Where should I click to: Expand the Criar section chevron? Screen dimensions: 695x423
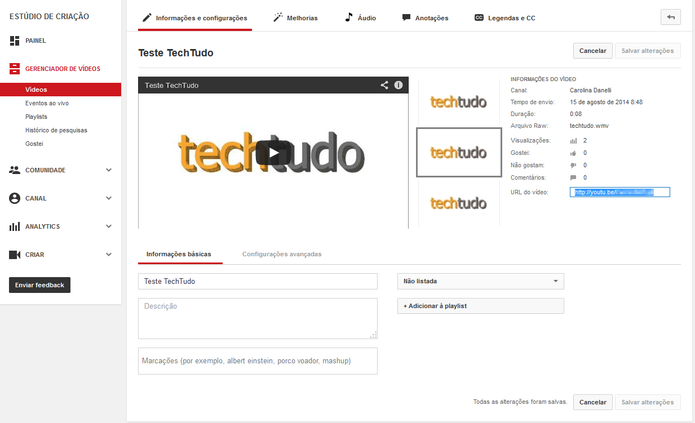click(109, 255)
